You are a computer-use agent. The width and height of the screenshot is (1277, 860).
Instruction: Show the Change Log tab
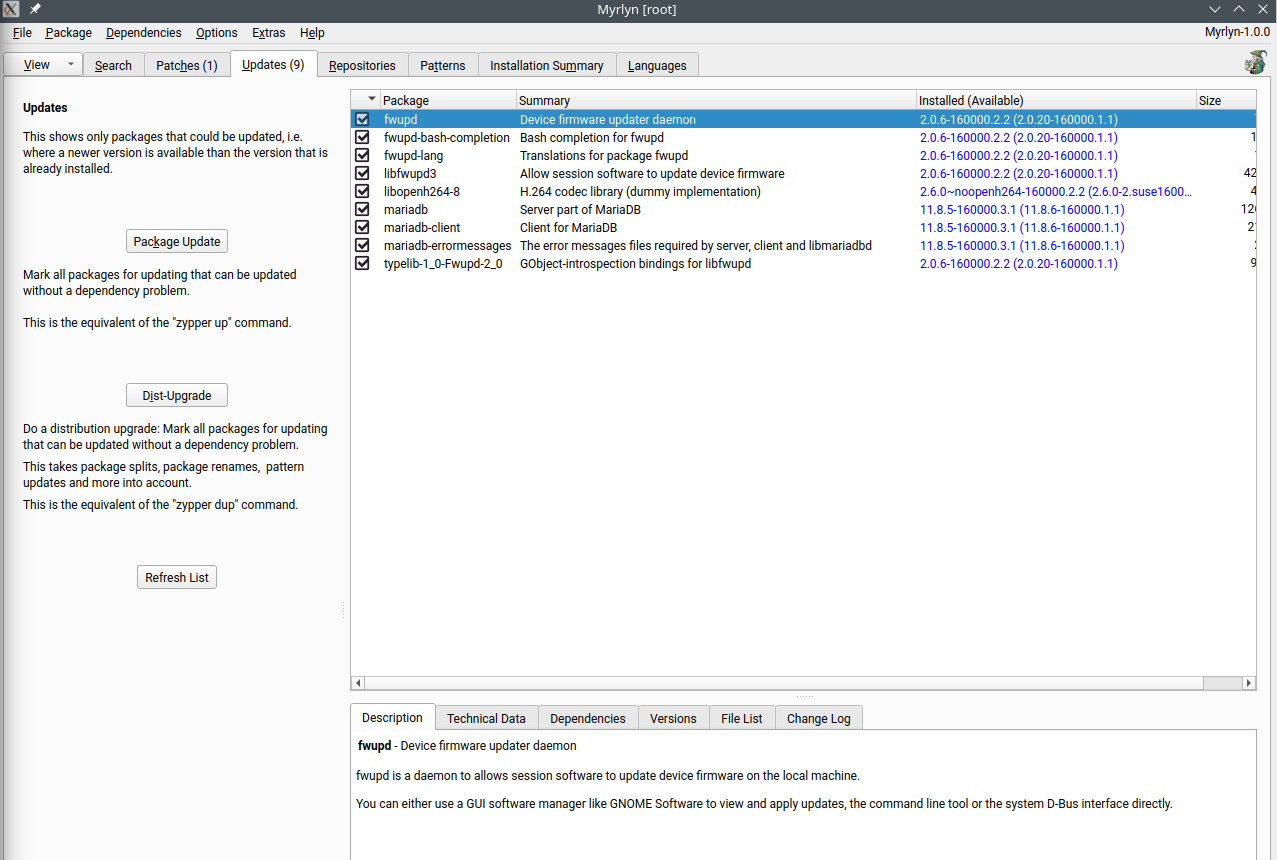pyautogui.click(x=818, y=718)
